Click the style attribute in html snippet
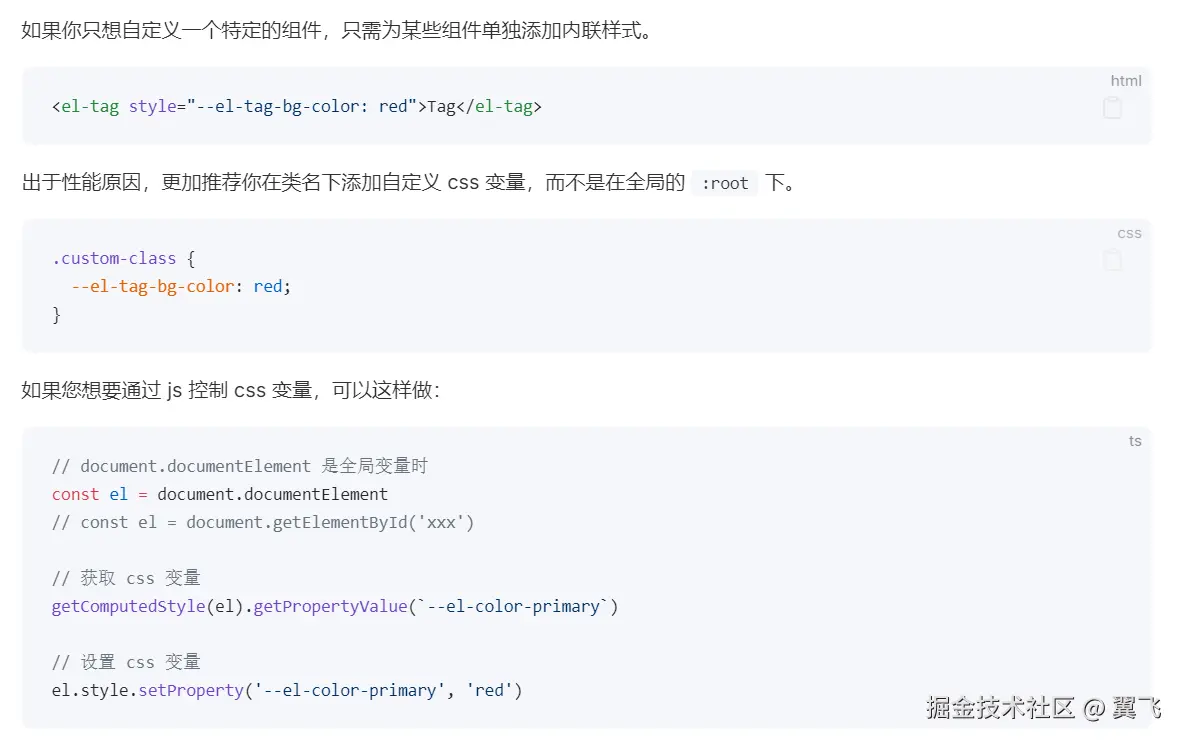 tap(153, 106)
